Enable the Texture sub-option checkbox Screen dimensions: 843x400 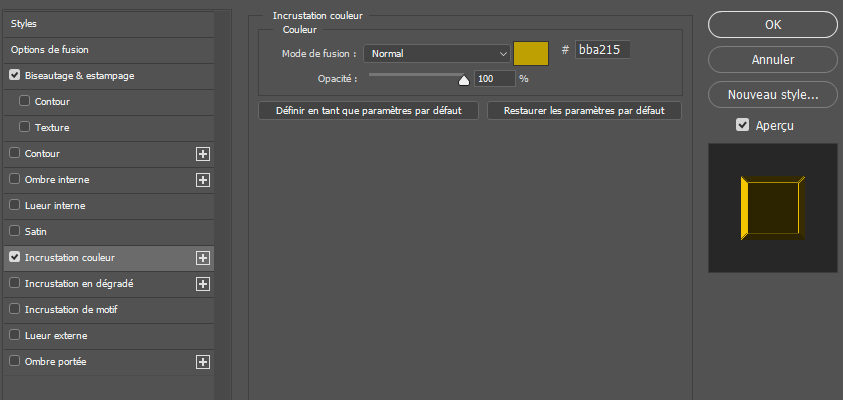pyautogui.click(x=25, y=127)
